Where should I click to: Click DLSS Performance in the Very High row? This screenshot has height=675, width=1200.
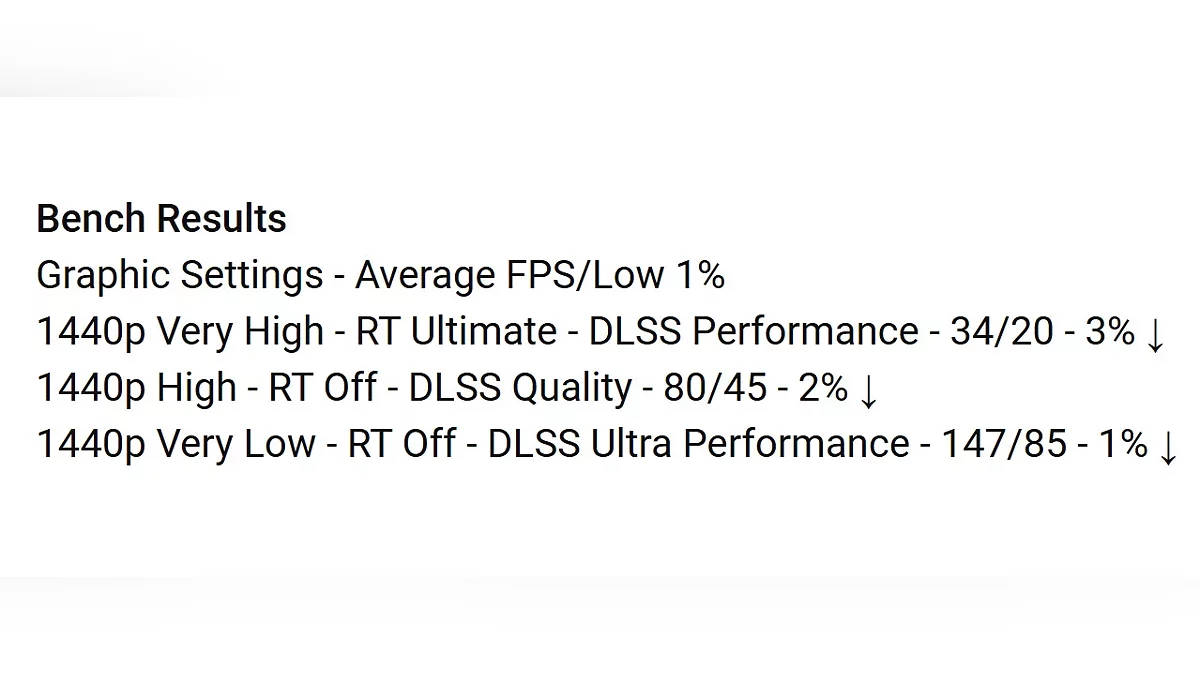pos(753,332)
